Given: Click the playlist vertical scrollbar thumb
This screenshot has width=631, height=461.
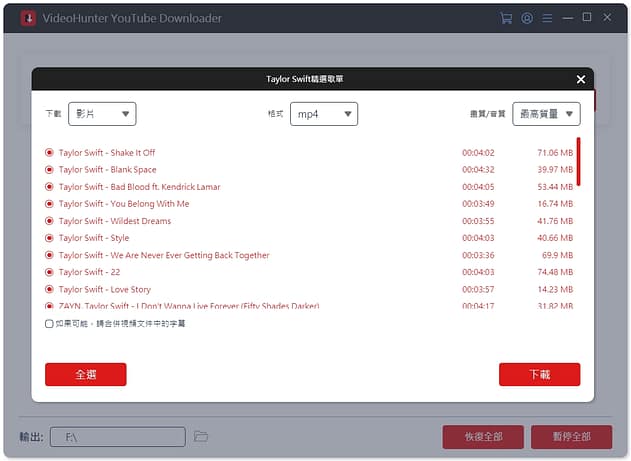Looking at the screenshot, I should (x=578, y=161).
